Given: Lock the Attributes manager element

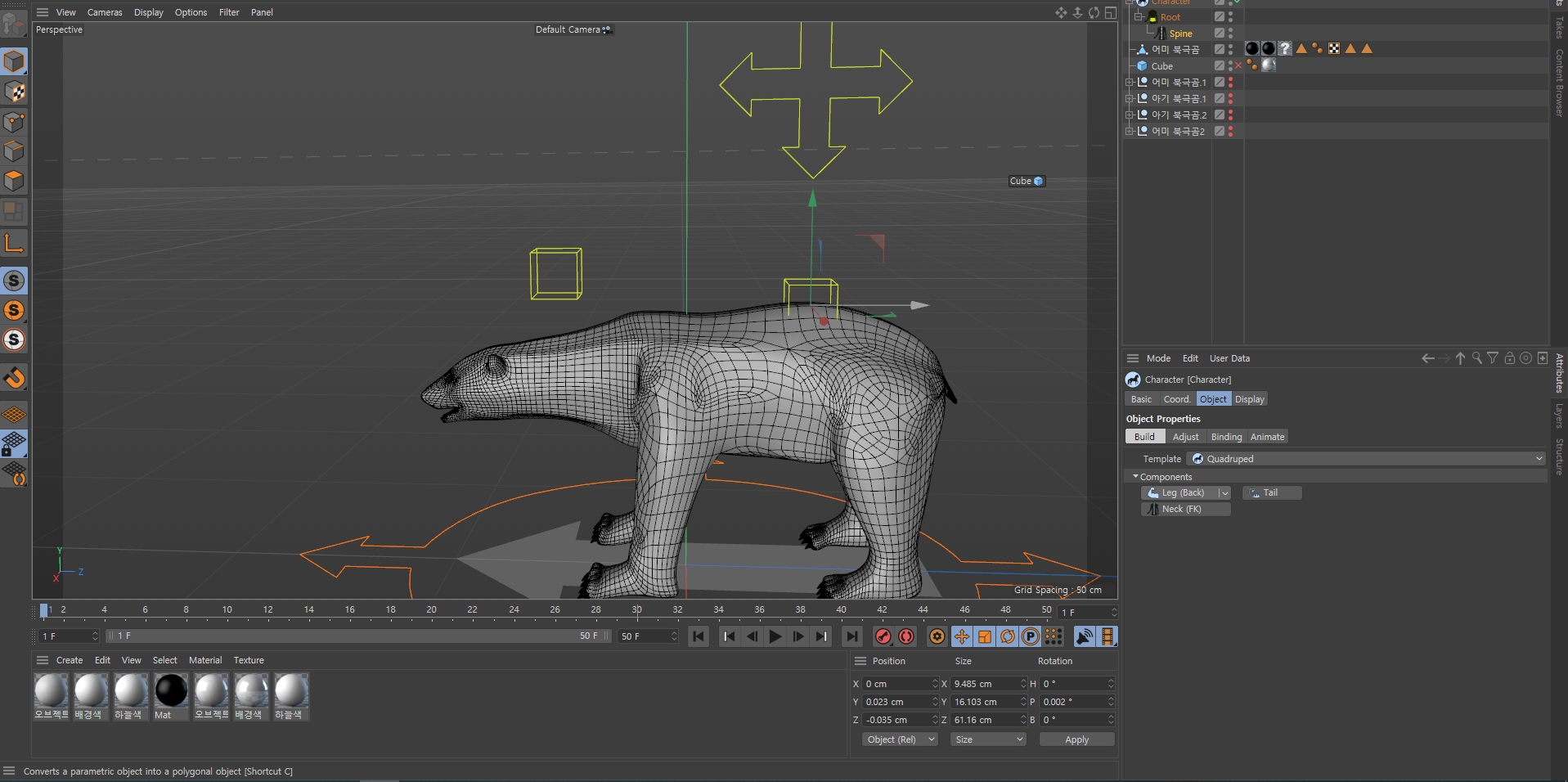Looking at the screenshot, I should (x=1510, y=358).
